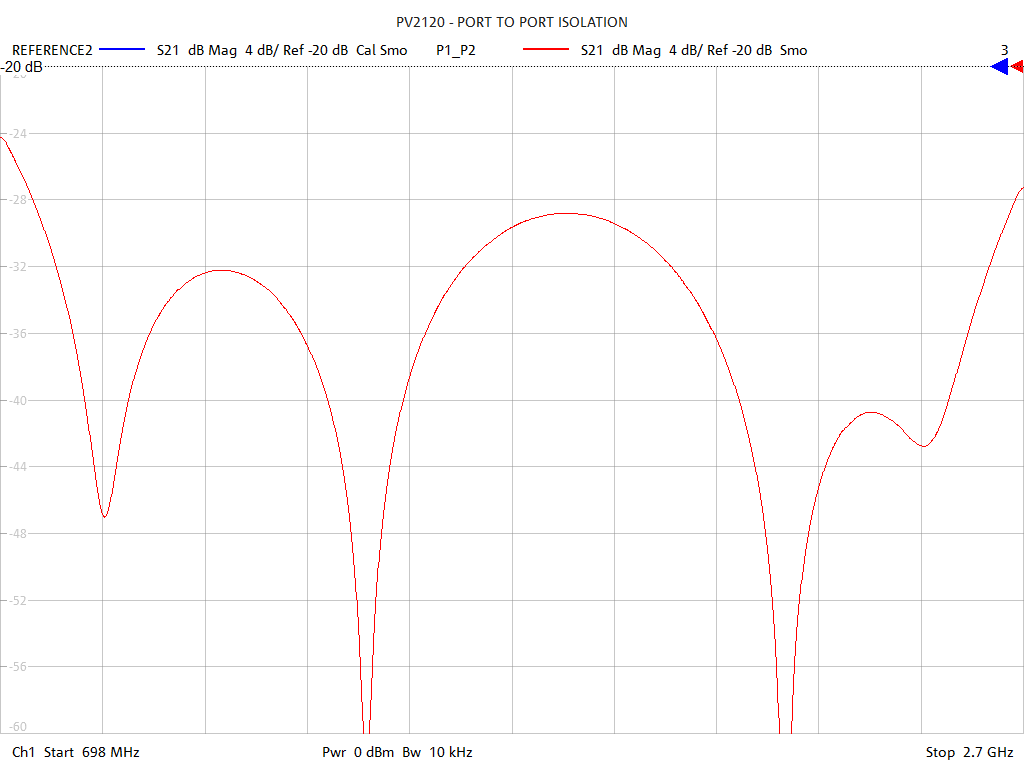Click the P1_P2 S21 dB Mag settings ending in Smo

click(694, 50)
